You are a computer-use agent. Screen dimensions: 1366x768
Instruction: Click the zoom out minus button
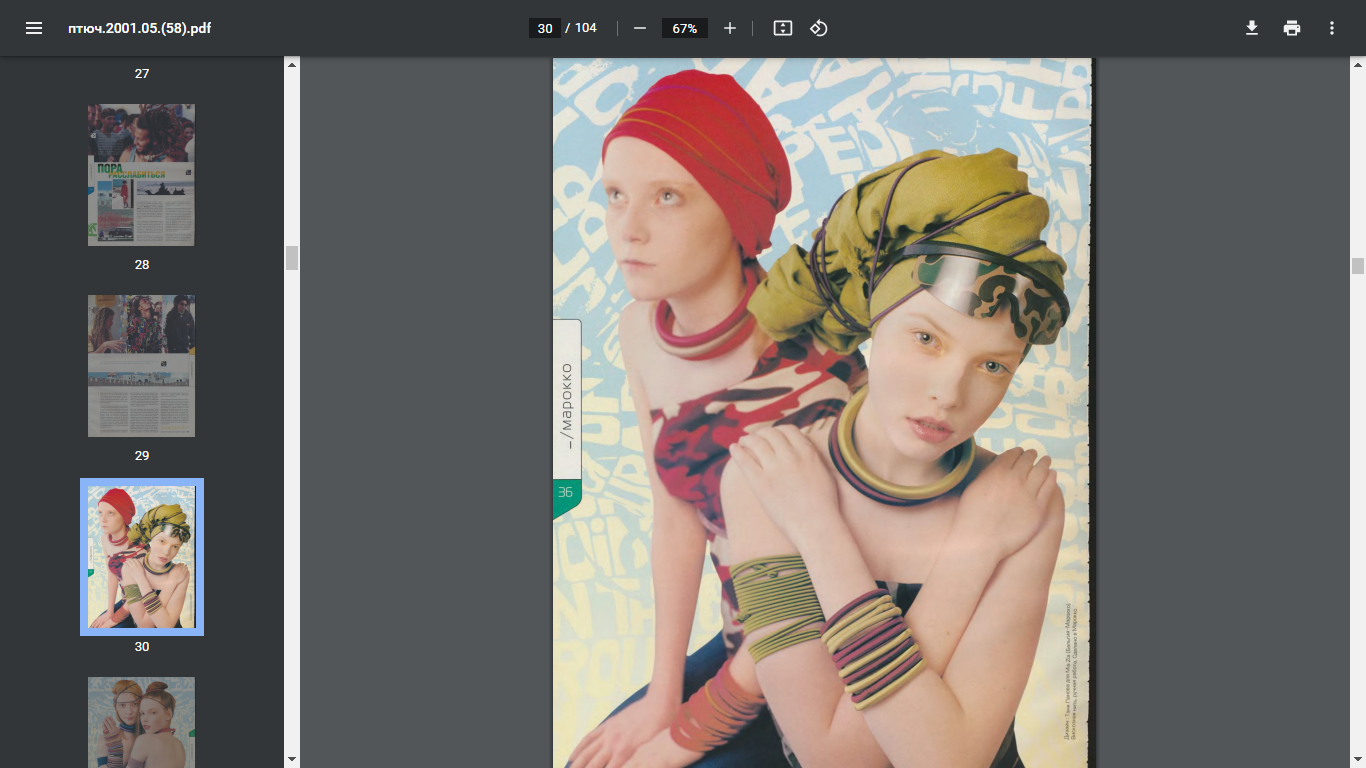(640, 28)
